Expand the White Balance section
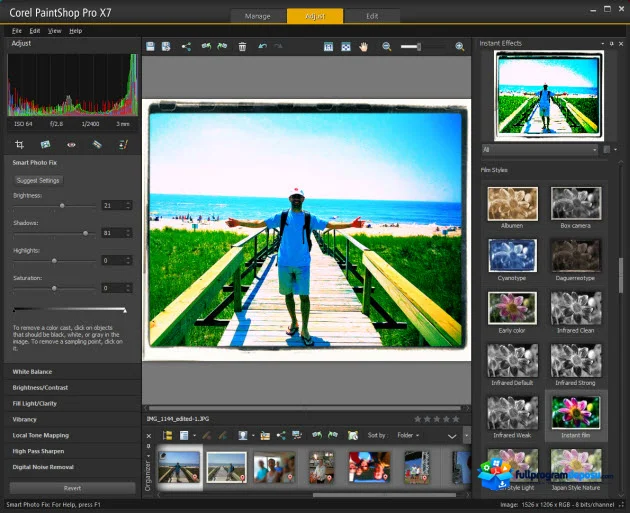This screenshot has height=513, width=630. [73, 372]
